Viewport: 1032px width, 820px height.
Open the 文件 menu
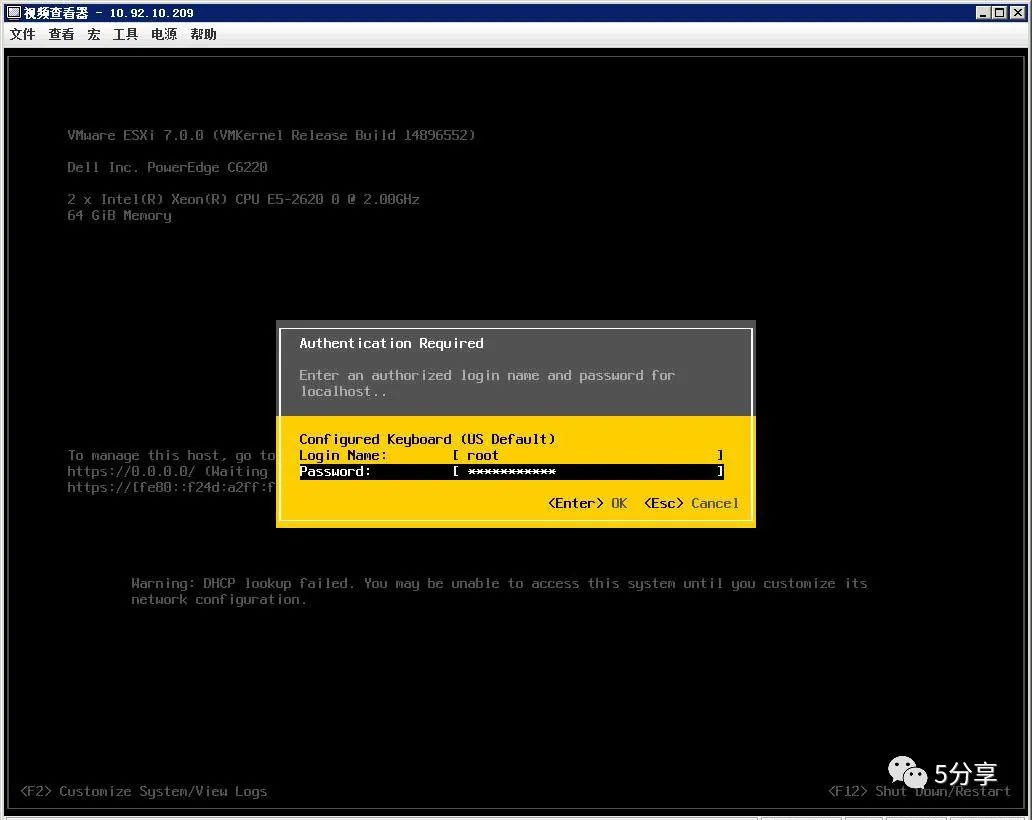click(22, 34)
